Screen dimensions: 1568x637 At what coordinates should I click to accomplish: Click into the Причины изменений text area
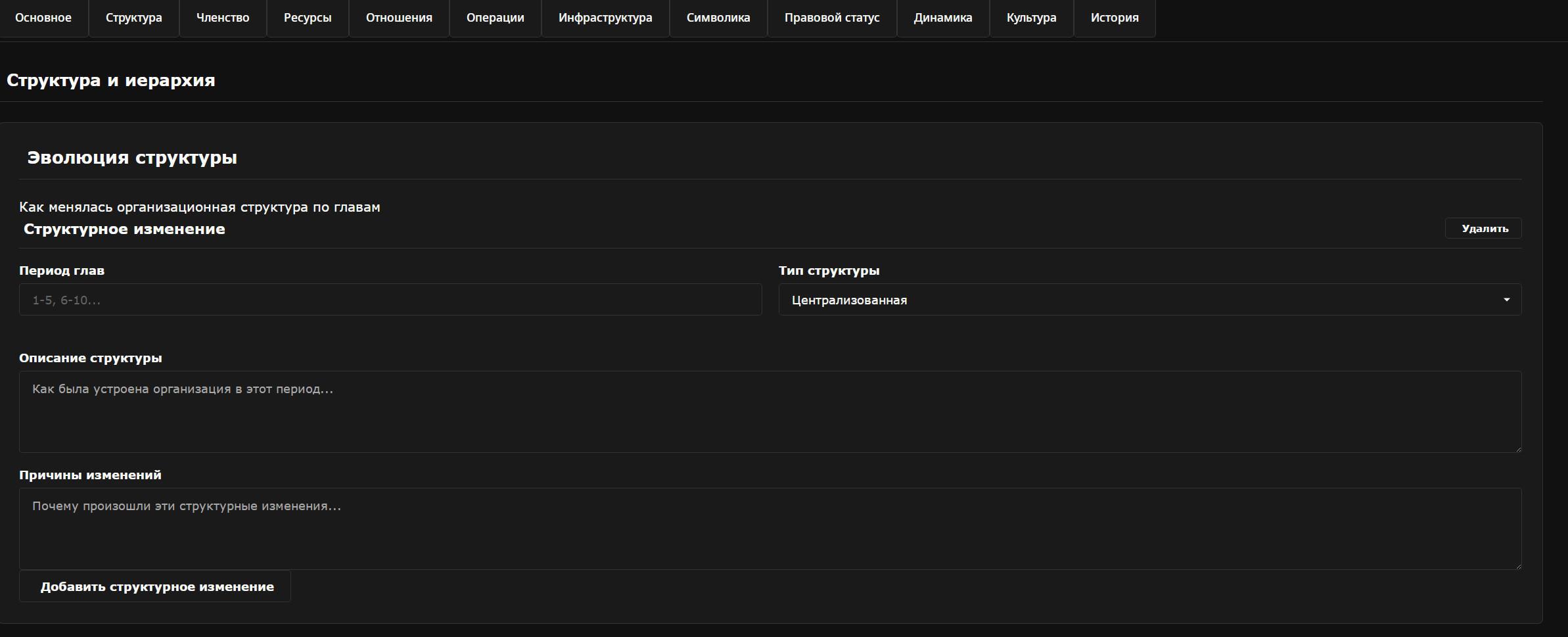point(770,529)
